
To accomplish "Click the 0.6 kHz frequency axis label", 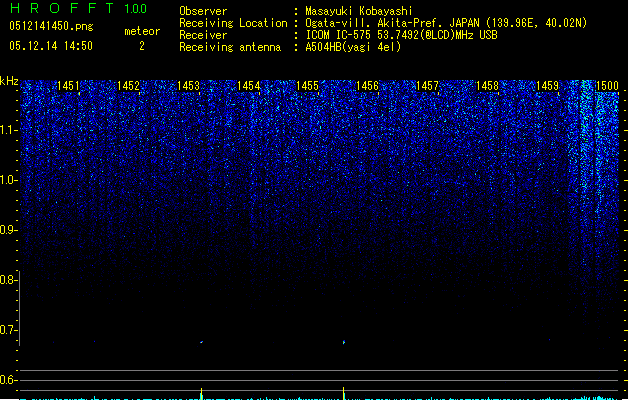I will pyautogui.click(x=8, y=380).
